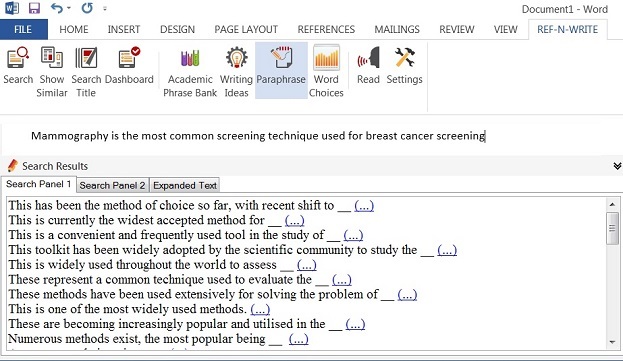
Task: Click phrase 'Numerous methods exist'
Action: coord(74,339)
